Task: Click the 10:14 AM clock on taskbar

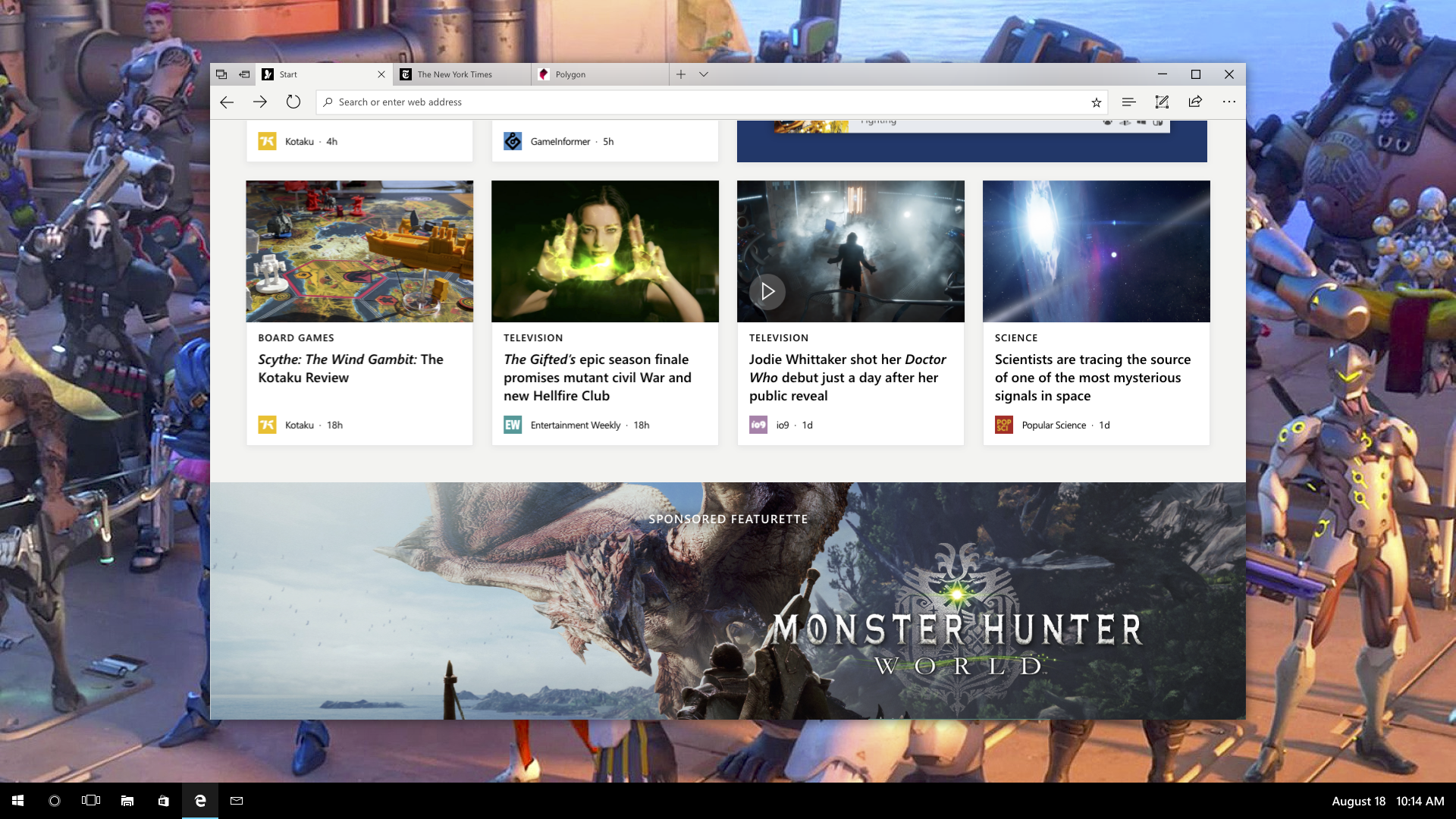Action: (x=1420, y=802)
